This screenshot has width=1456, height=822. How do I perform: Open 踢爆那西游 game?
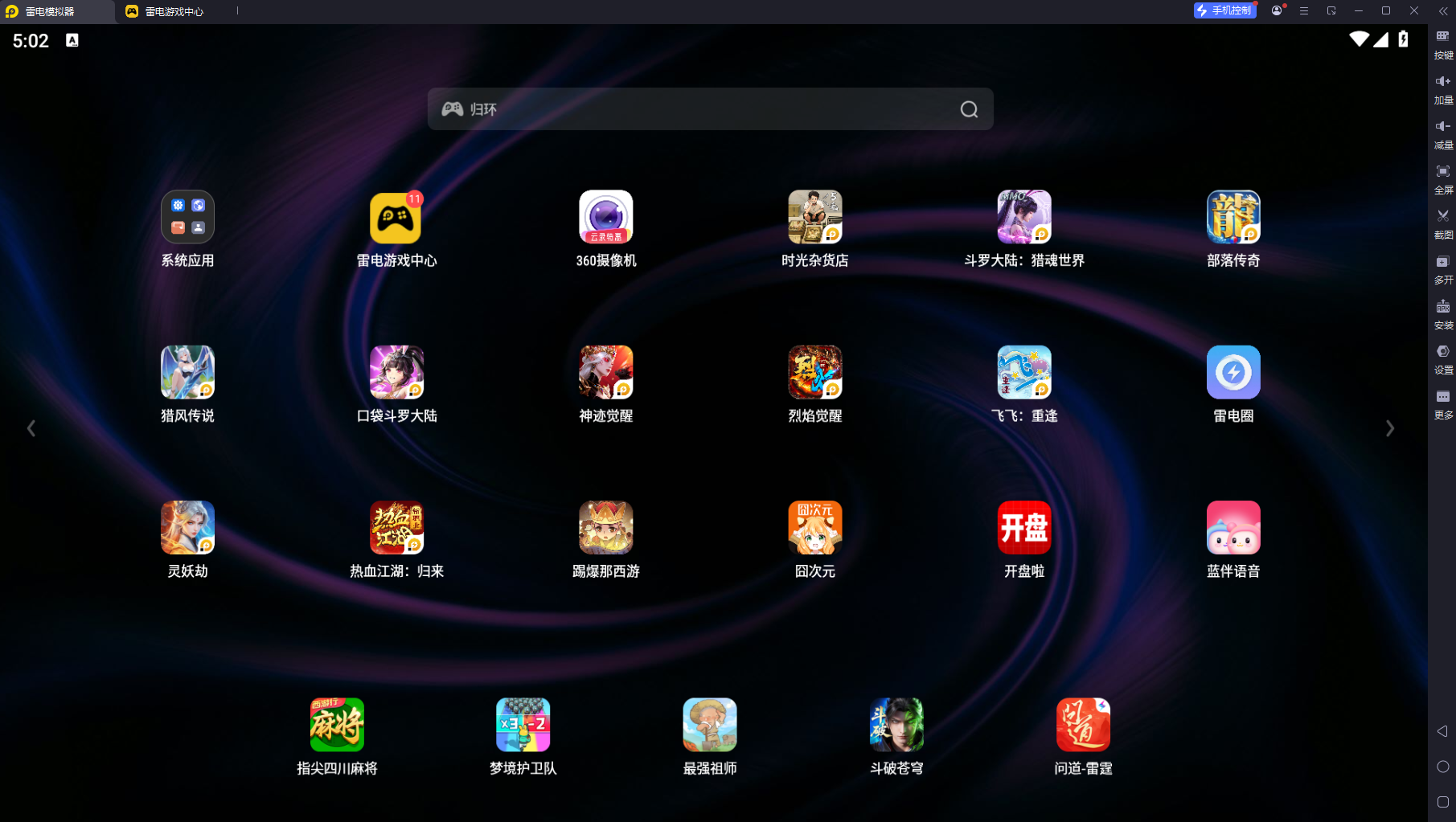606,527
